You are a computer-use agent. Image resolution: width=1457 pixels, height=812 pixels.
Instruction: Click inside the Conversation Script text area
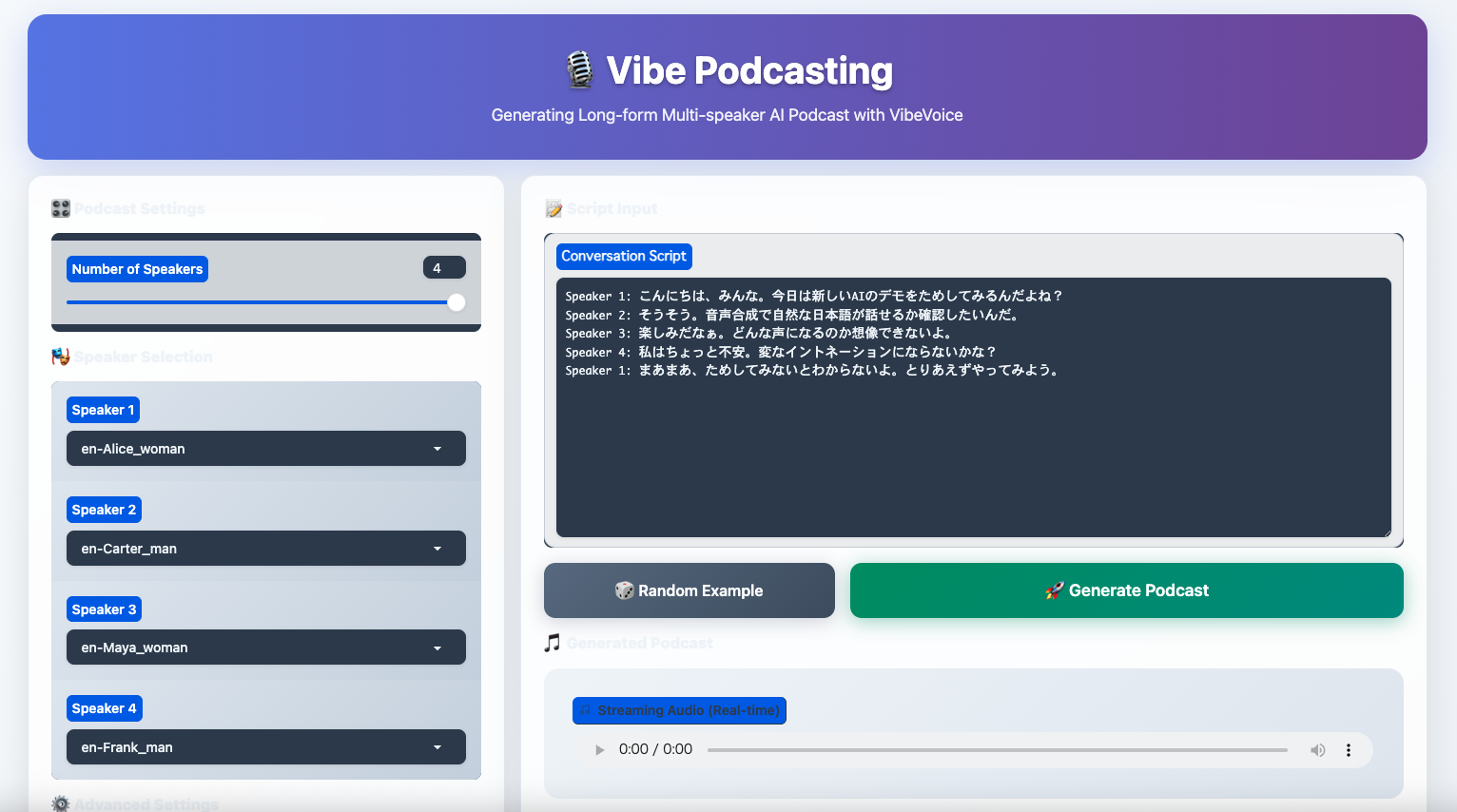(x=973, y=447)
